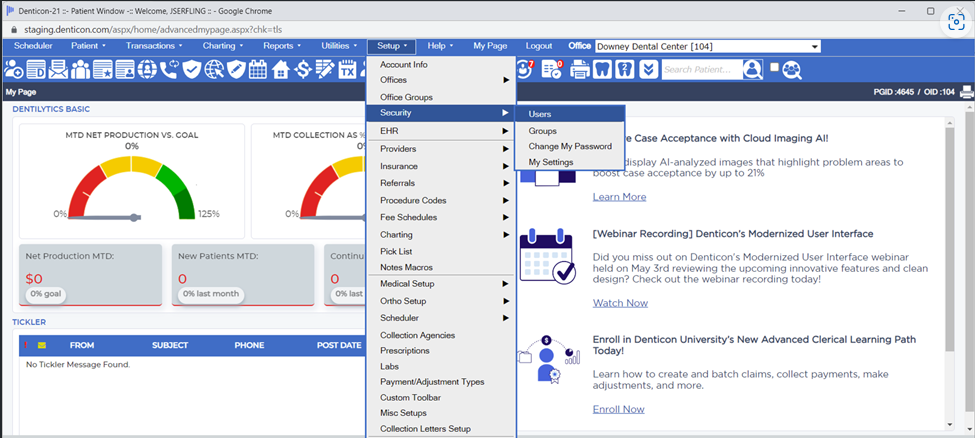Choose Change My Password
The image size is (975, 438).
pos(570,146)
